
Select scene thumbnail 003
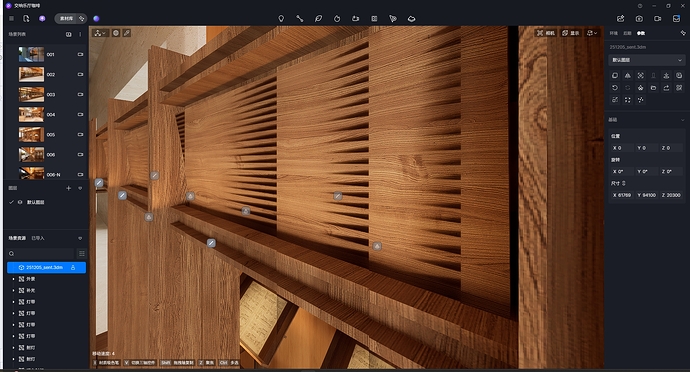pos(31,94)
